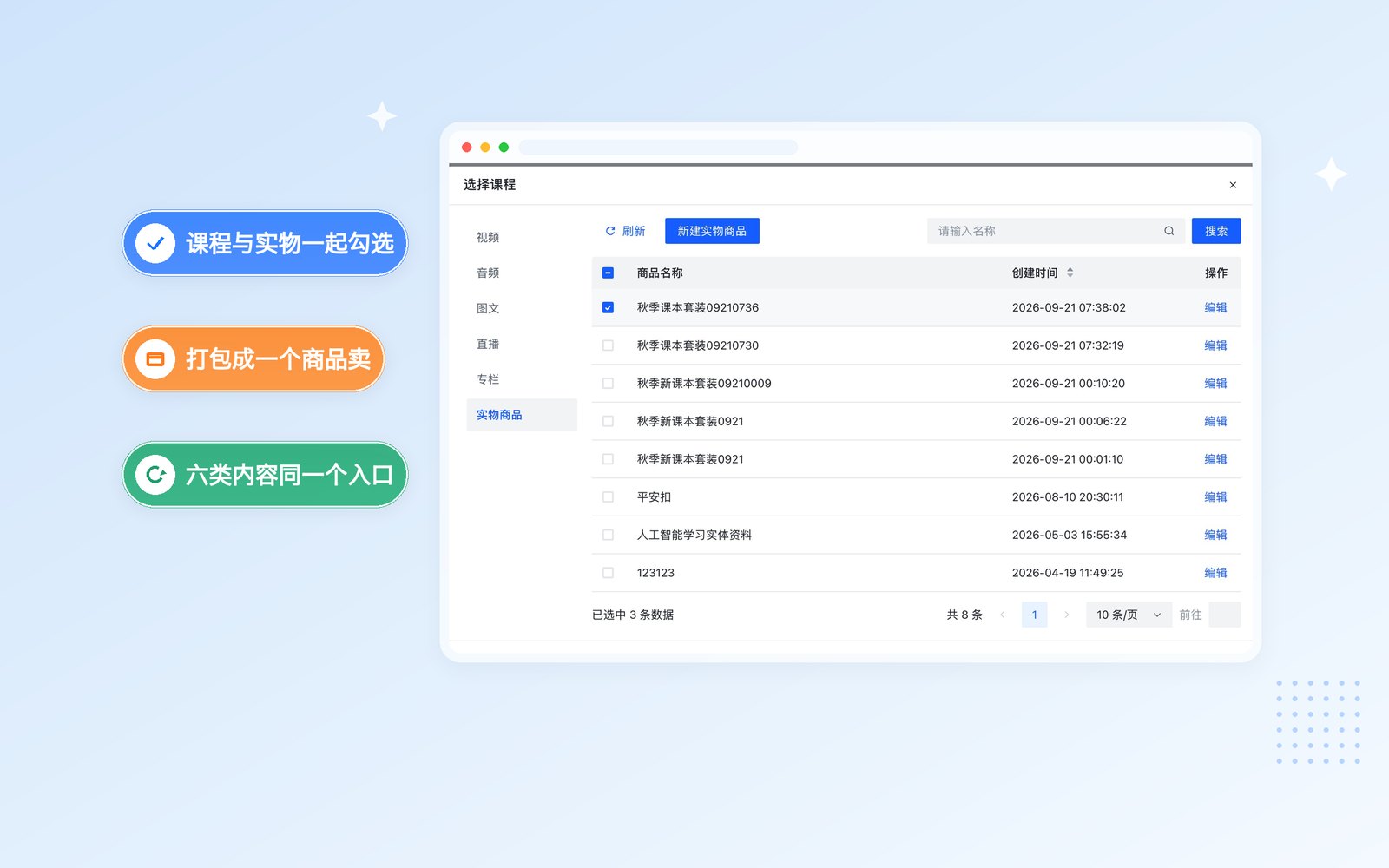
Task: Click the sort arrows beside 创建时间
Action: (1070, 273)
